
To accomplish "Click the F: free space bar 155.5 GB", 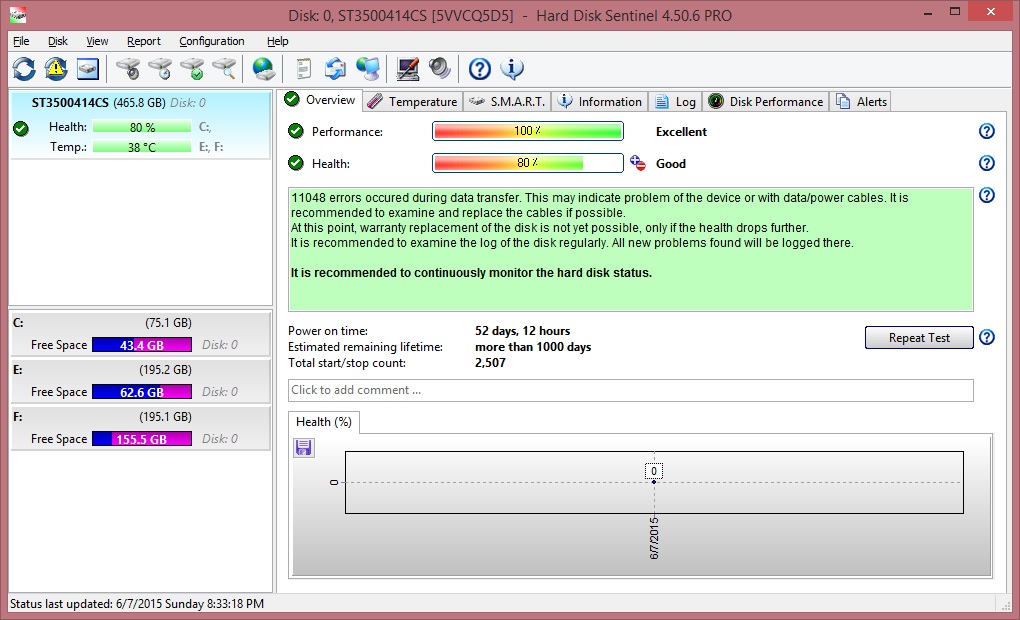I will (x=142, y=438).
